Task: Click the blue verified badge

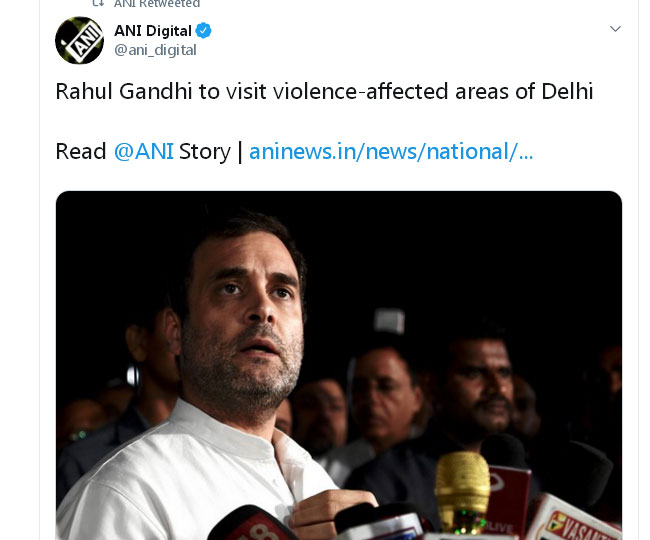Action: (204, 31)
